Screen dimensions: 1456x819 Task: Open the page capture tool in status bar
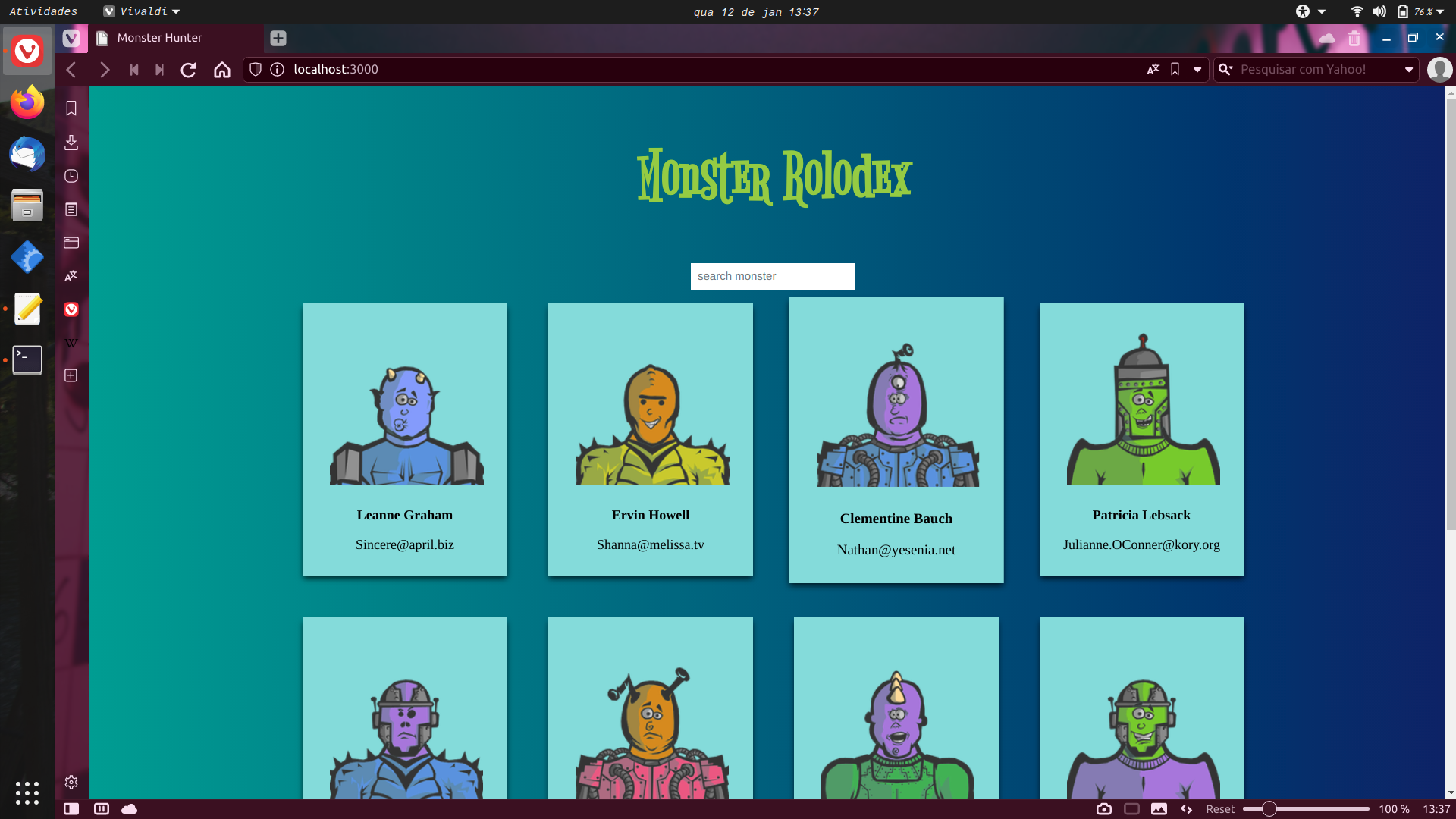coord(1104,809)
